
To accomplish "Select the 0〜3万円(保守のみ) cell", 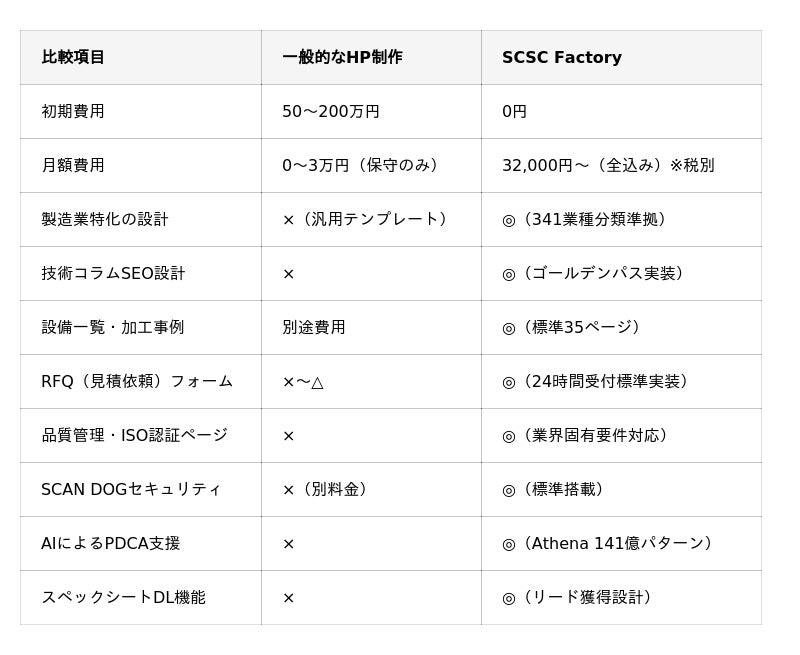I will click(x=362, y=165).
